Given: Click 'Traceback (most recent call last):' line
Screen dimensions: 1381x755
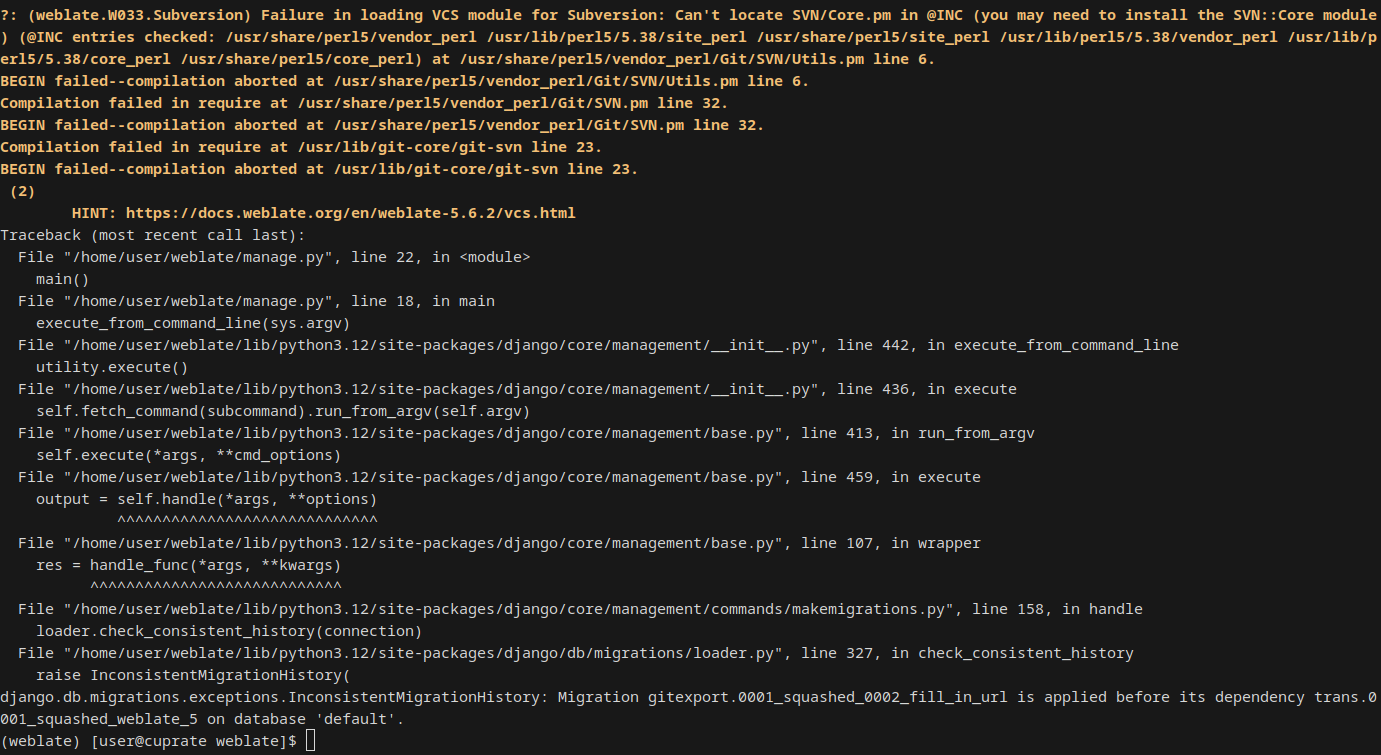Looking at the screenshot, I should [153, 235].
